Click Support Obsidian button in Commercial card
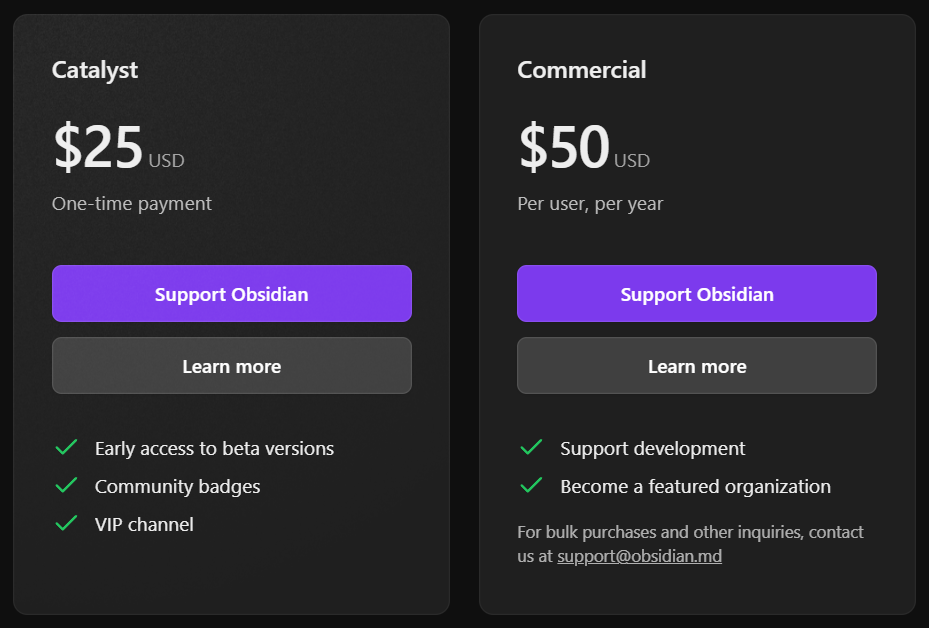Viewport: 929px width, 628px height. click(697, 294)
